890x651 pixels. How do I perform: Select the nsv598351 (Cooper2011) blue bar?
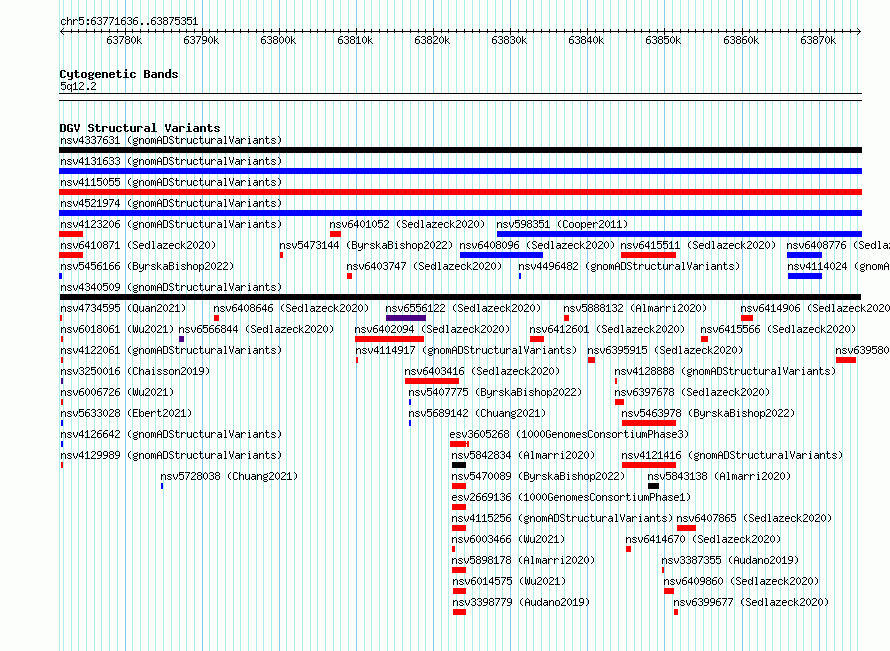click(679, 234)
